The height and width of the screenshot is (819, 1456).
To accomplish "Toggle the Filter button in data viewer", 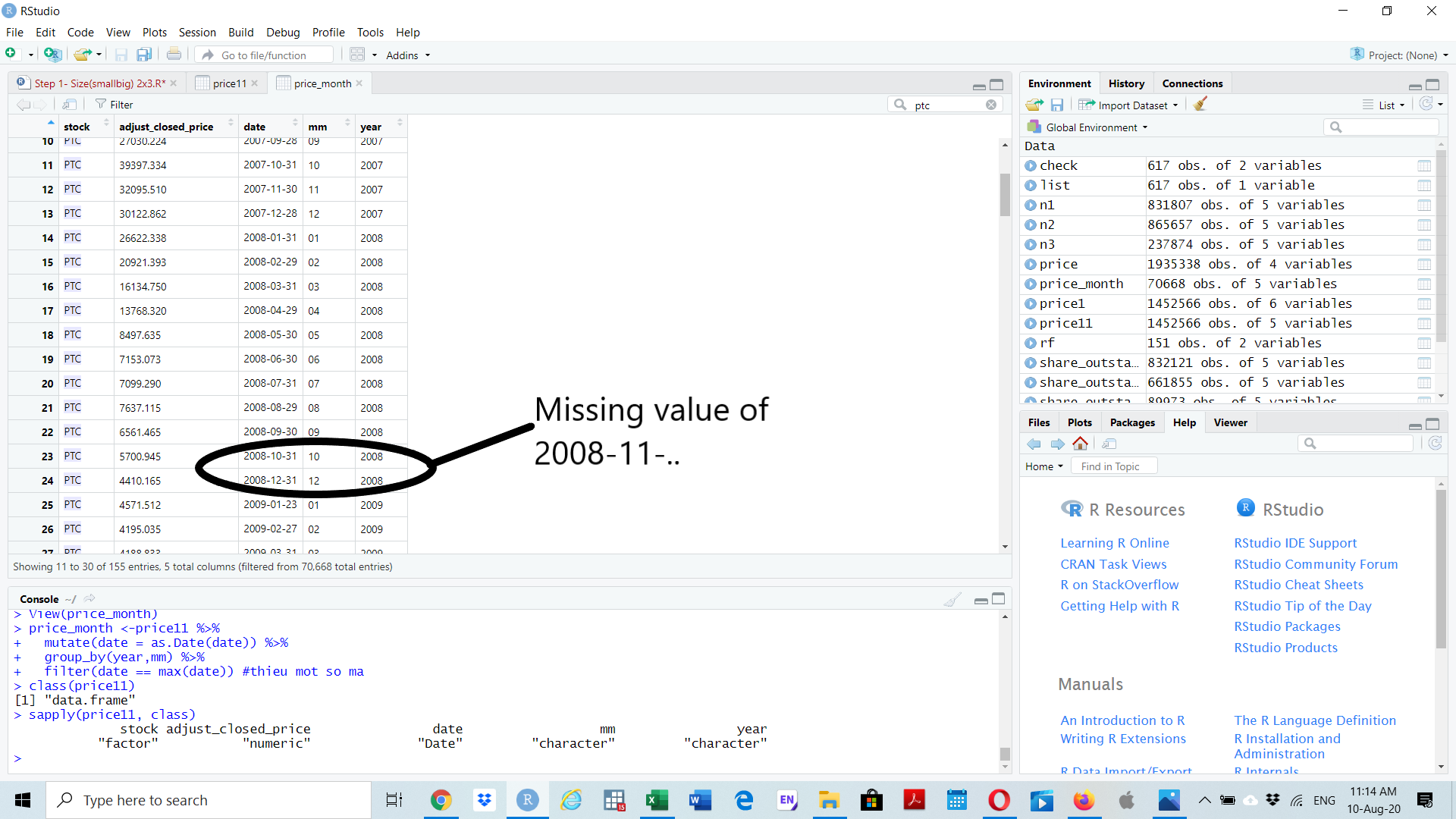I will click(115, 105).
